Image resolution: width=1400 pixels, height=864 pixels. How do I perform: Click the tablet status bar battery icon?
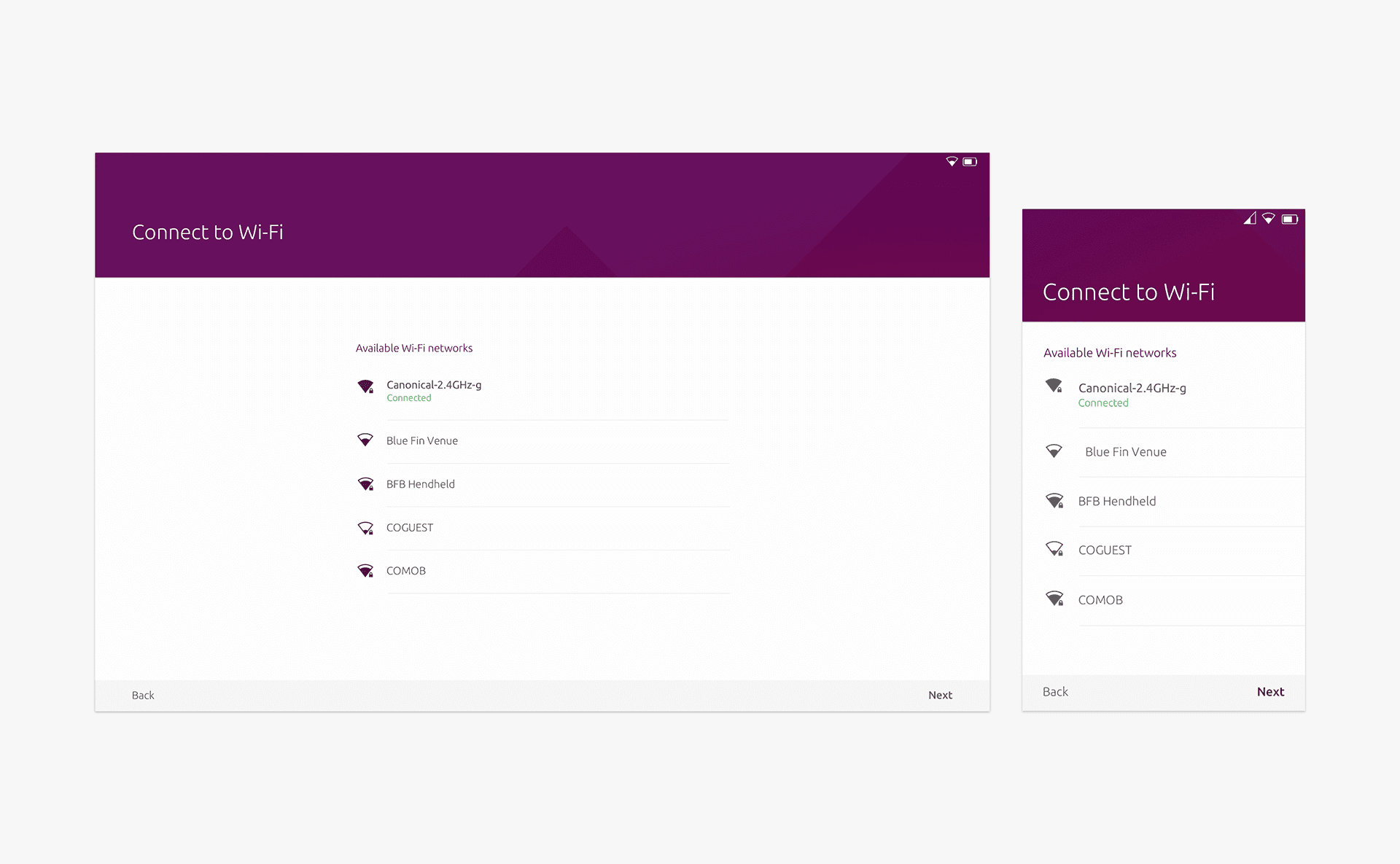point(970,162)
